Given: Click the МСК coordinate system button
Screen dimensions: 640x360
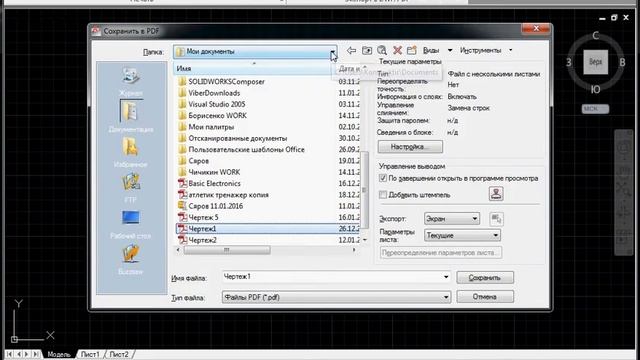Looking at the screenshot, I should coord(596,109).
